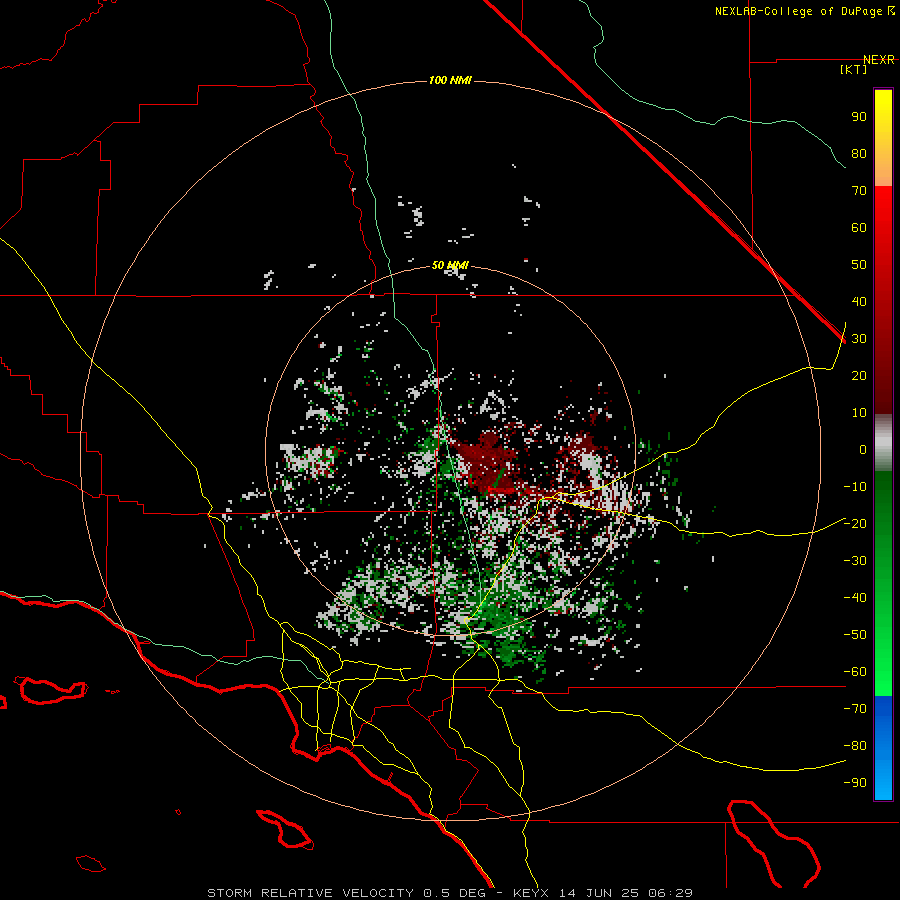900x900 pixels.
Task: Click the 0.5 DEG elevation angle text
Action: click(x=454, y=893)
